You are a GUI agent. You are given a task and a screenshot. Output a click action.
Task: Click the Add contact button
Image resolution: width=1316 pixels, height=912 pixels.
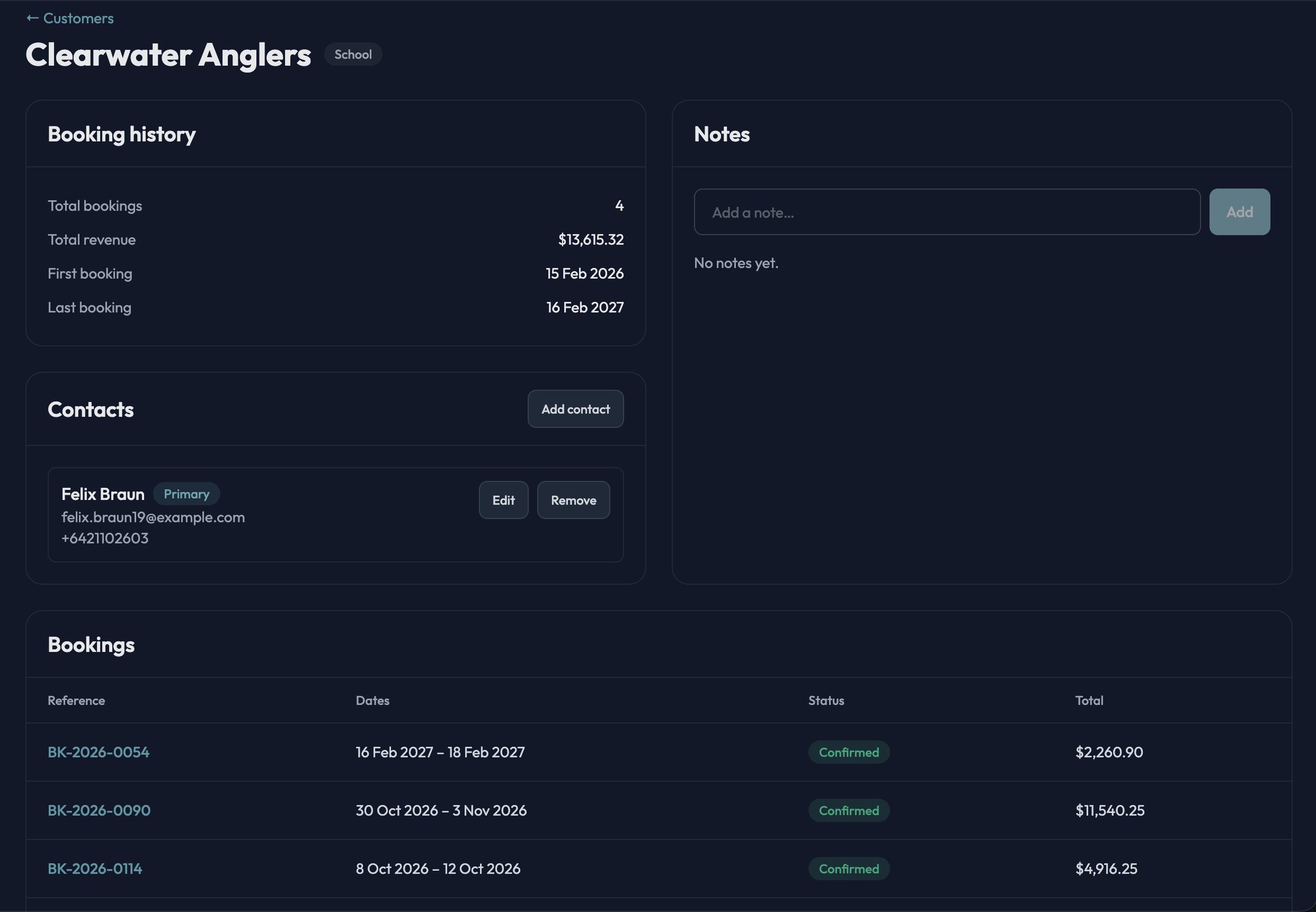tap(575, 409)
